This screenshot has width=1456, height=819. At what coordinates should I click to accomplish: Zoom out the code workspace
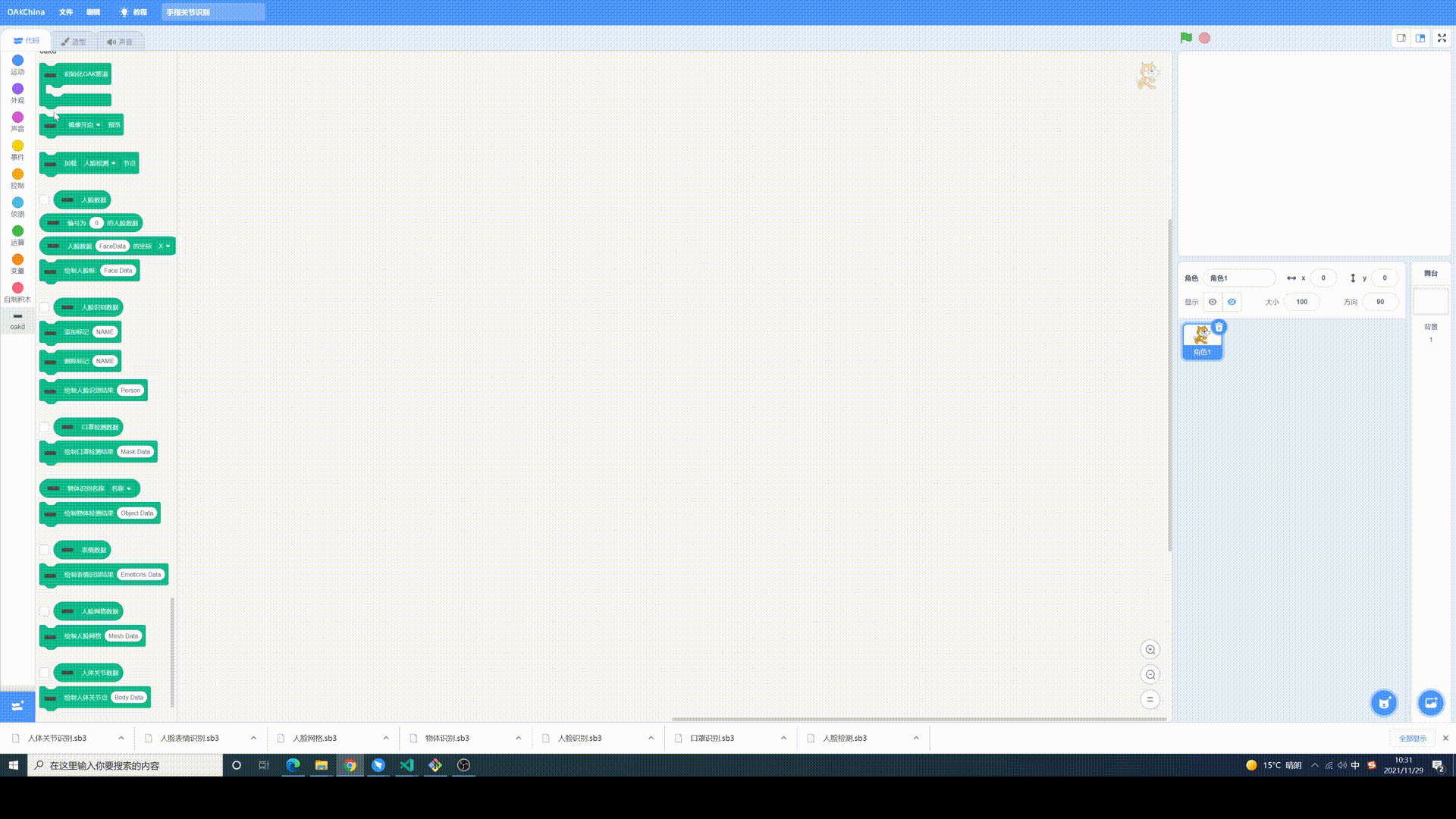pyautogui.click(x=1150, y=675)
